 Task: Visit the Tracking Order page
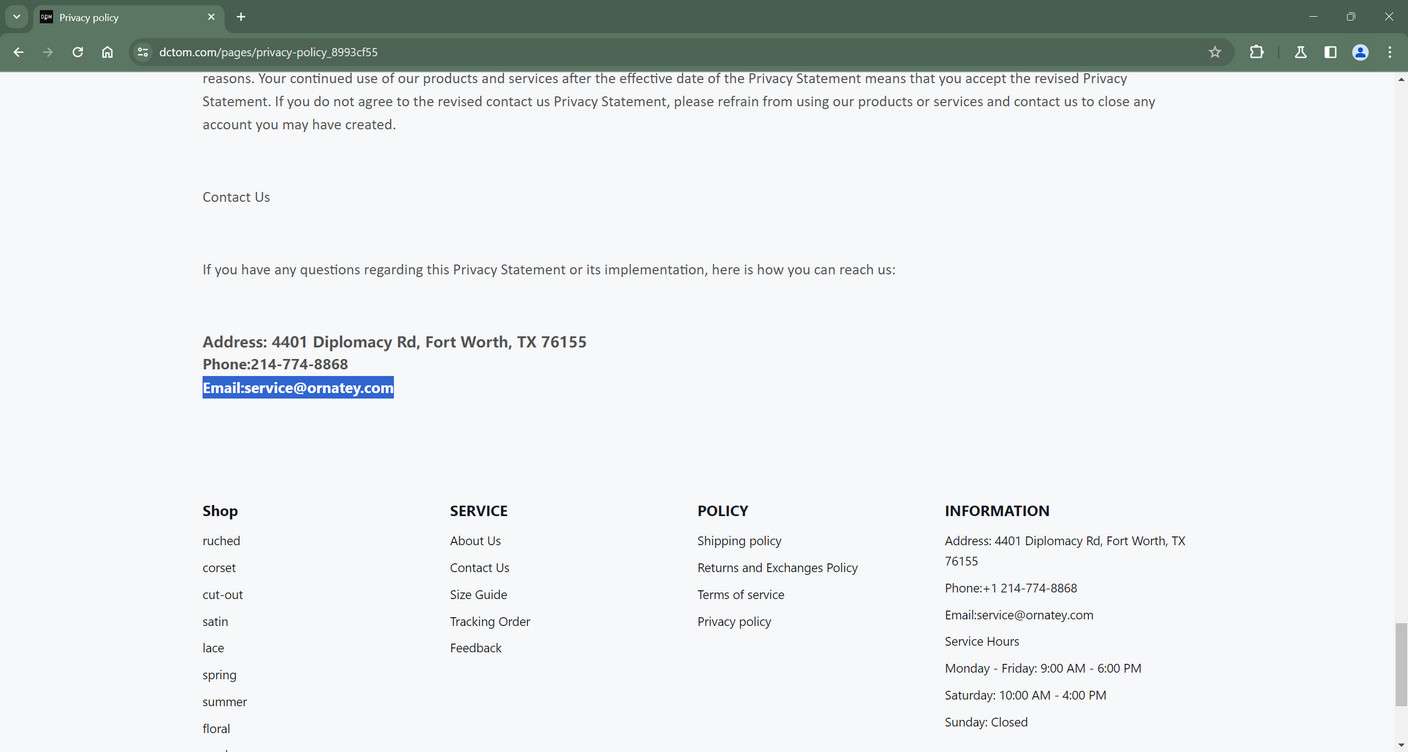(490, 622)
